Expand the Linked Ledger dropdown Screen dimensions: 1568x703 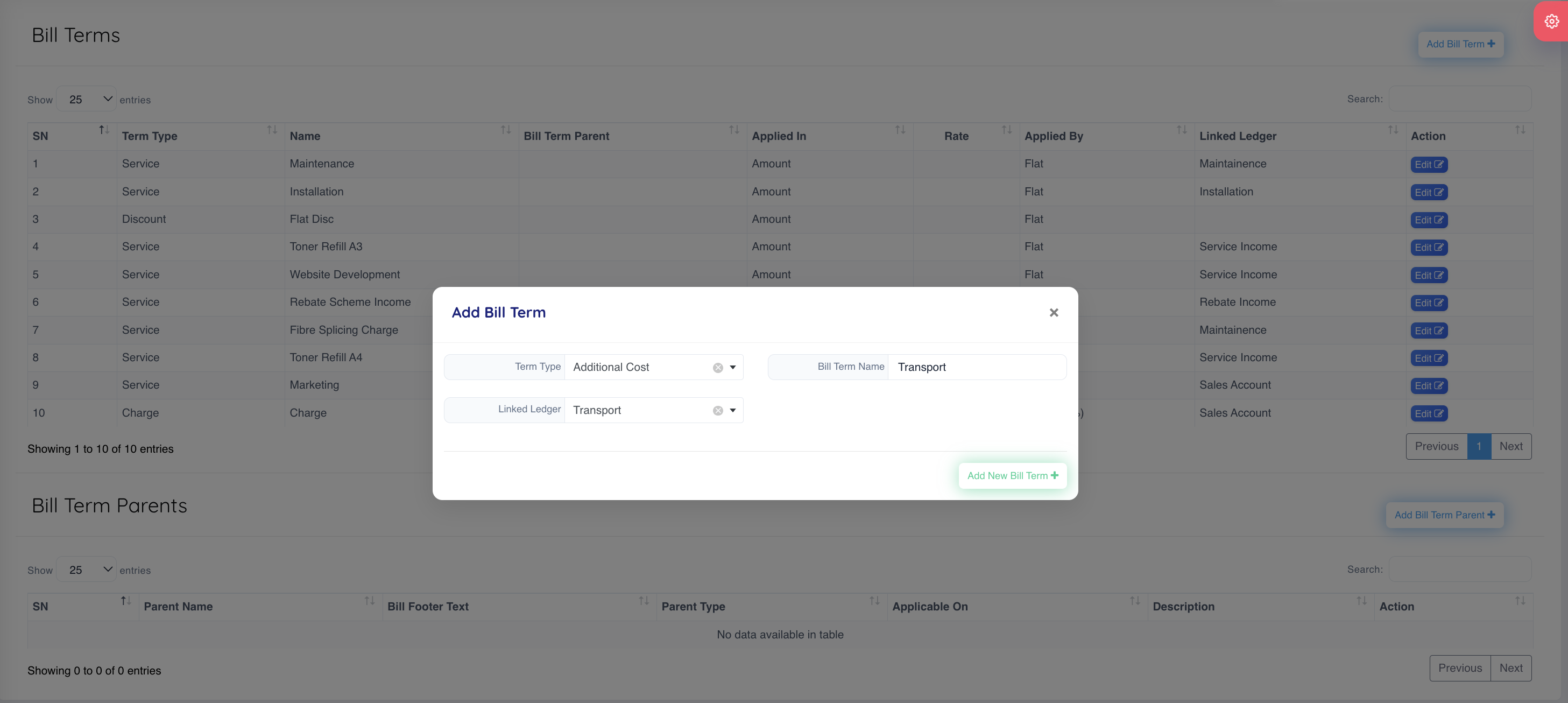click(733, 410)
